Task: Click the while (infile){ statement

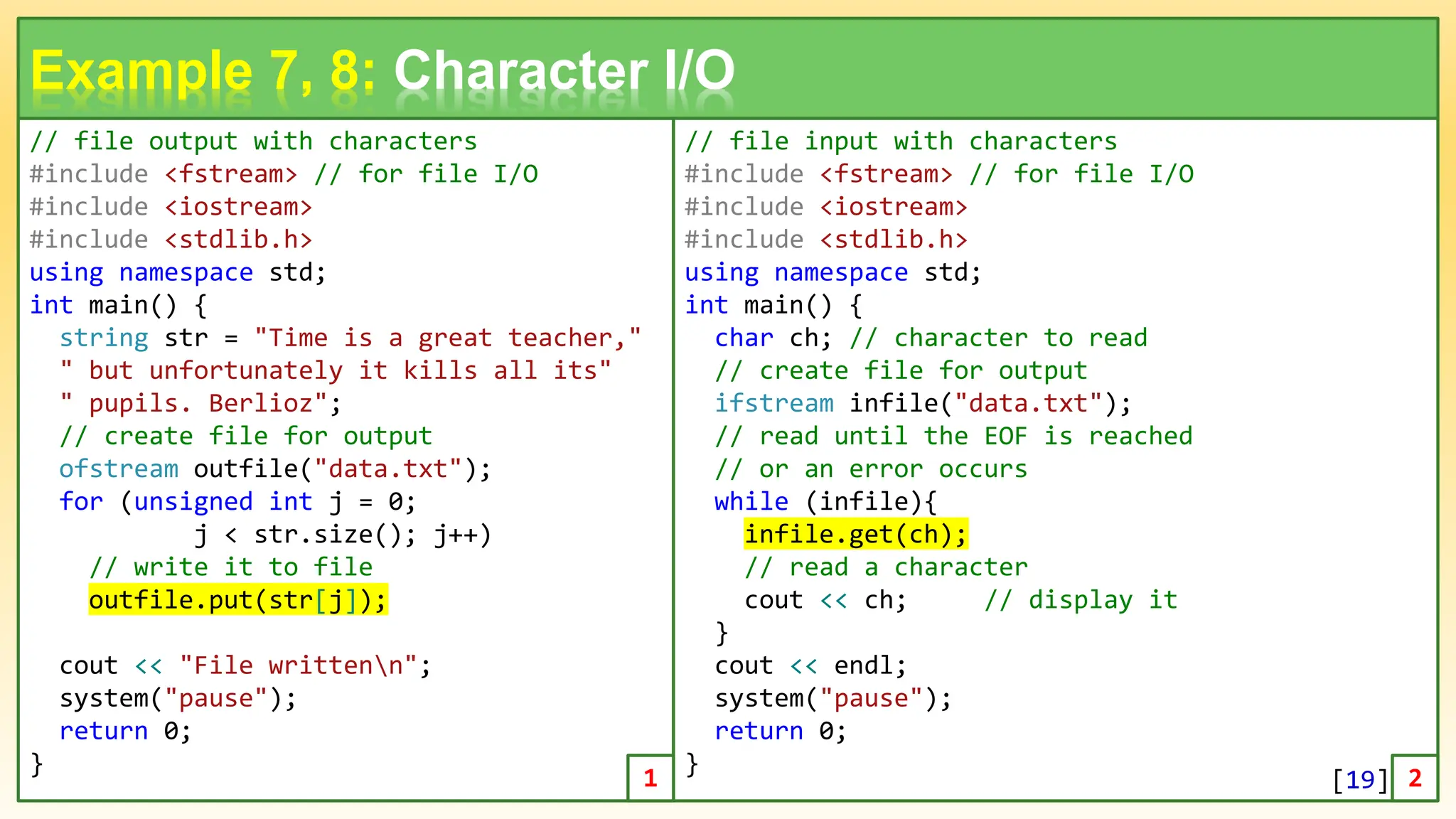Action: (825, 502)
